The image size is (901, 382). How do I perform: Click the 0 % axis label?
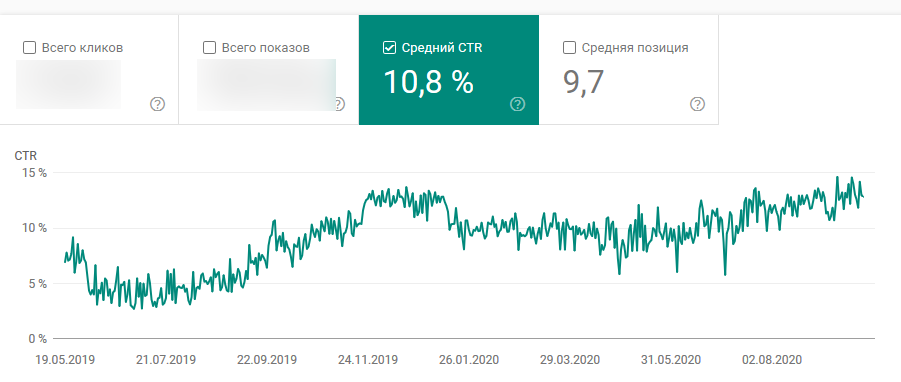[x=38, y=339]
